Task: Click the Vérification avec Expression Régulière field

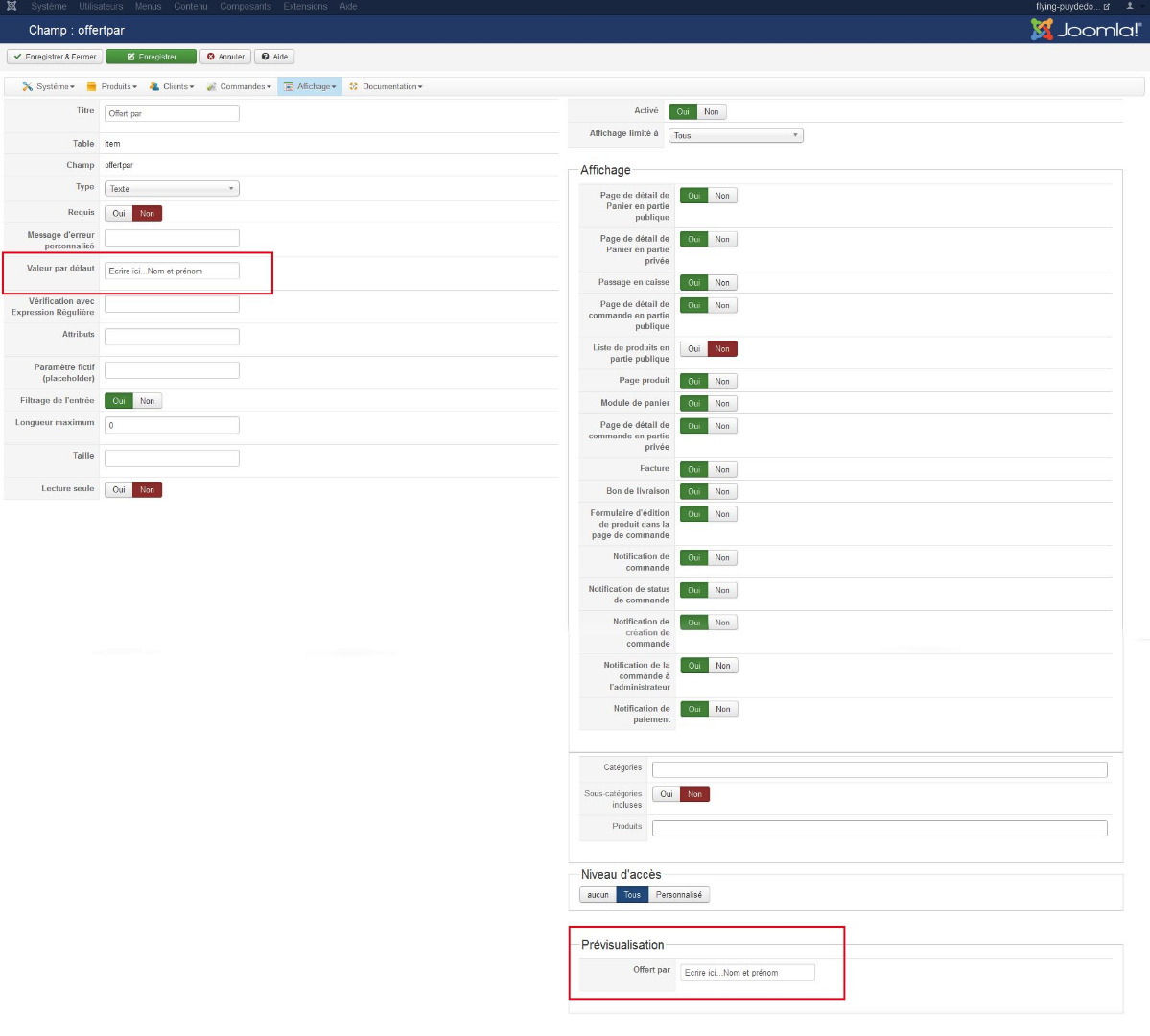Action: 172,304
